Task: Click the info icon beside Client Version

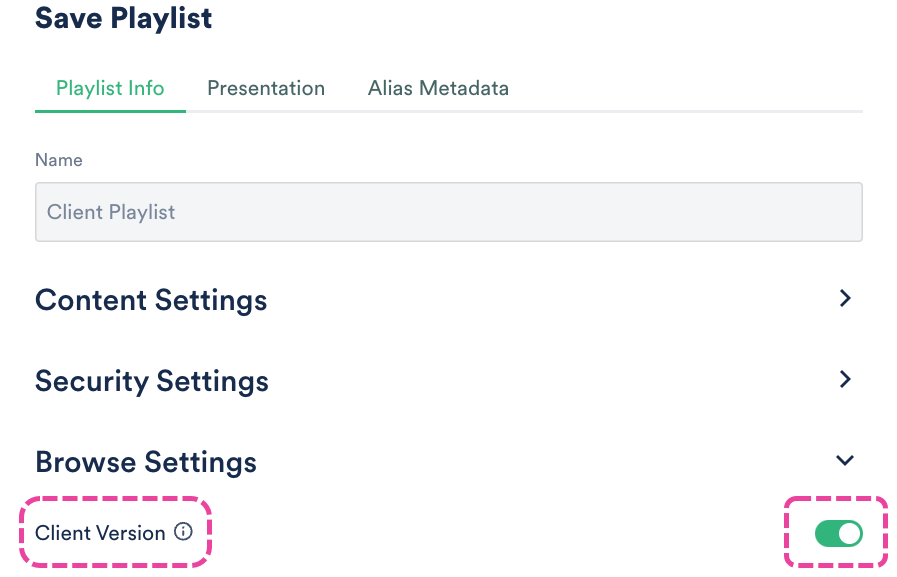Action: [183, 533]
